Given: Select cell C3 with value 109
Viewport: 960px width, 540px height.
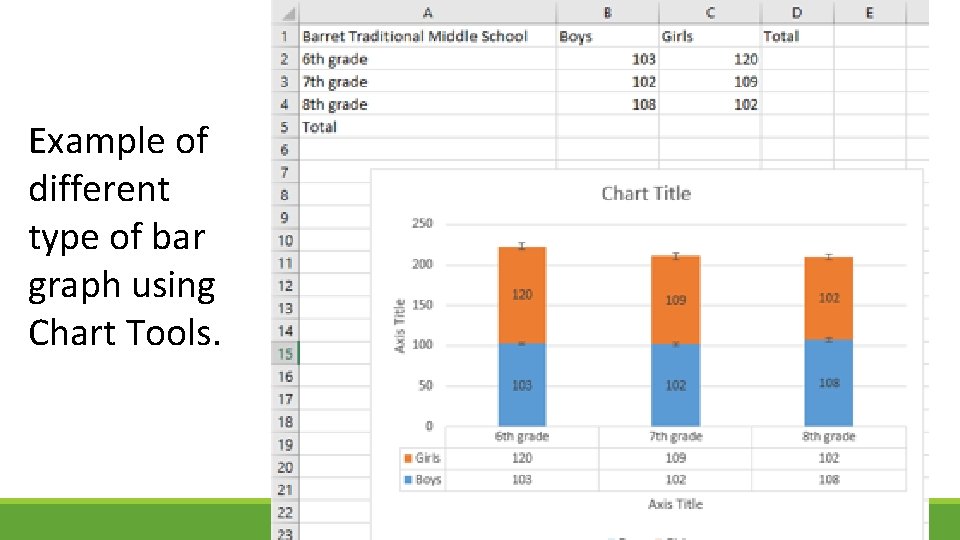Looking at the screenshot, I should pos(710,81).
